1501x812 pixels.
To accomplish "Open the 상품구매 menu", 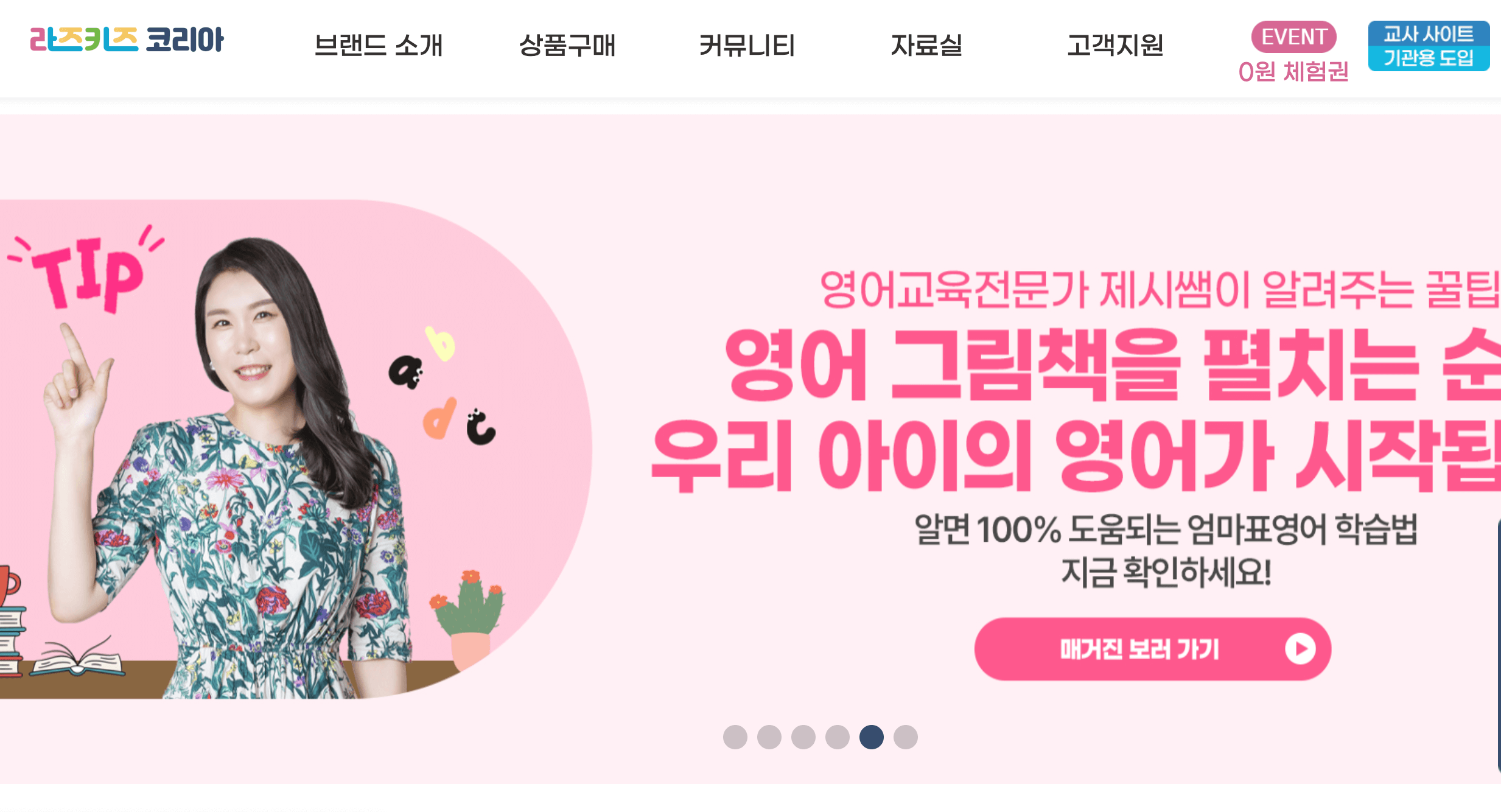I will [567, 45].
